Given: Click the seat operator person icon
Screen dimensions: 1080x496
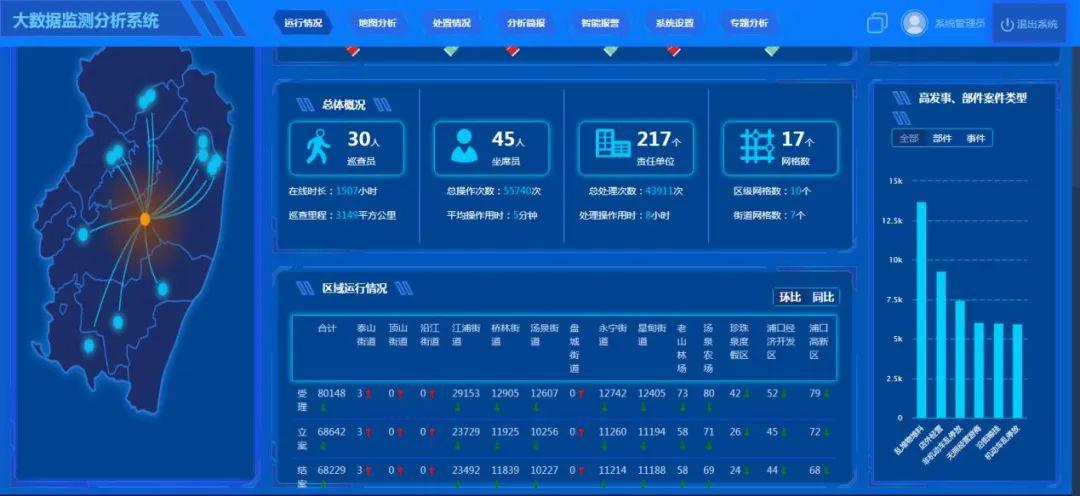Looking at the screenshot, I should tap(464, 146).
